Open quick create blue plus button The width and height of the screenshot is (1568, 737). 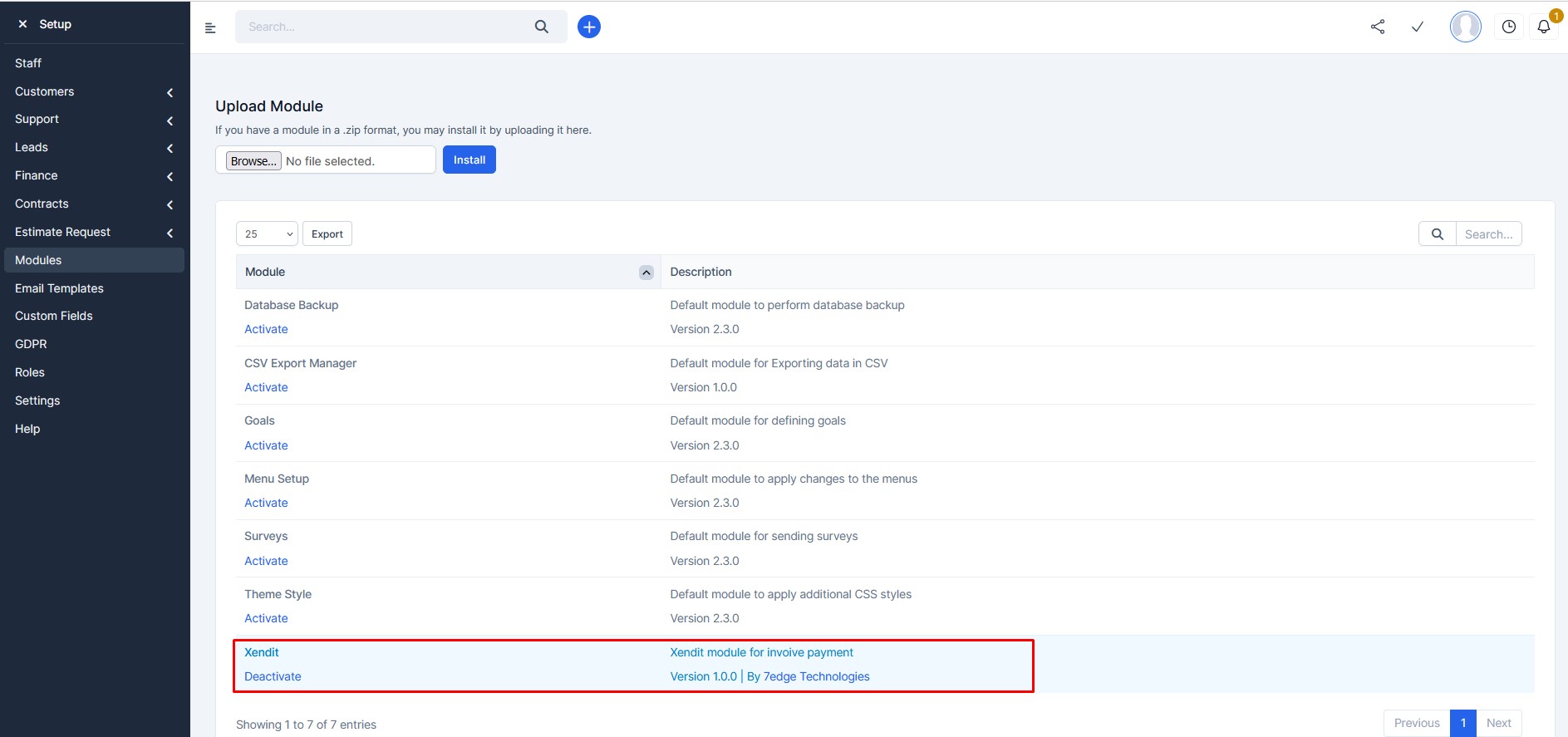pos(589,27)
